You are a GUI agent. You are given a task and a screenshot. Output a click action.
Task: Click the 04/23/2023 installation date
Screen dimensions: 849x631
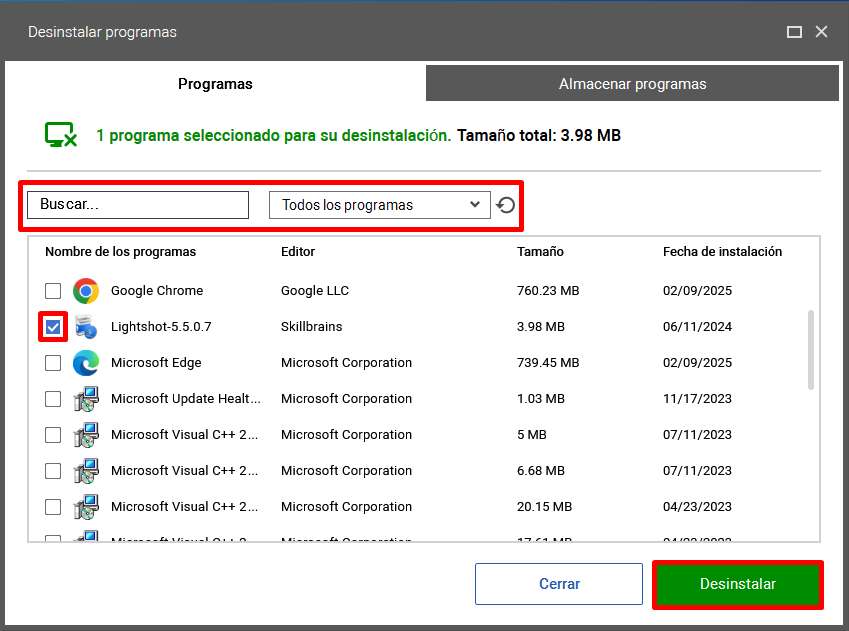[x=697, y=507]
